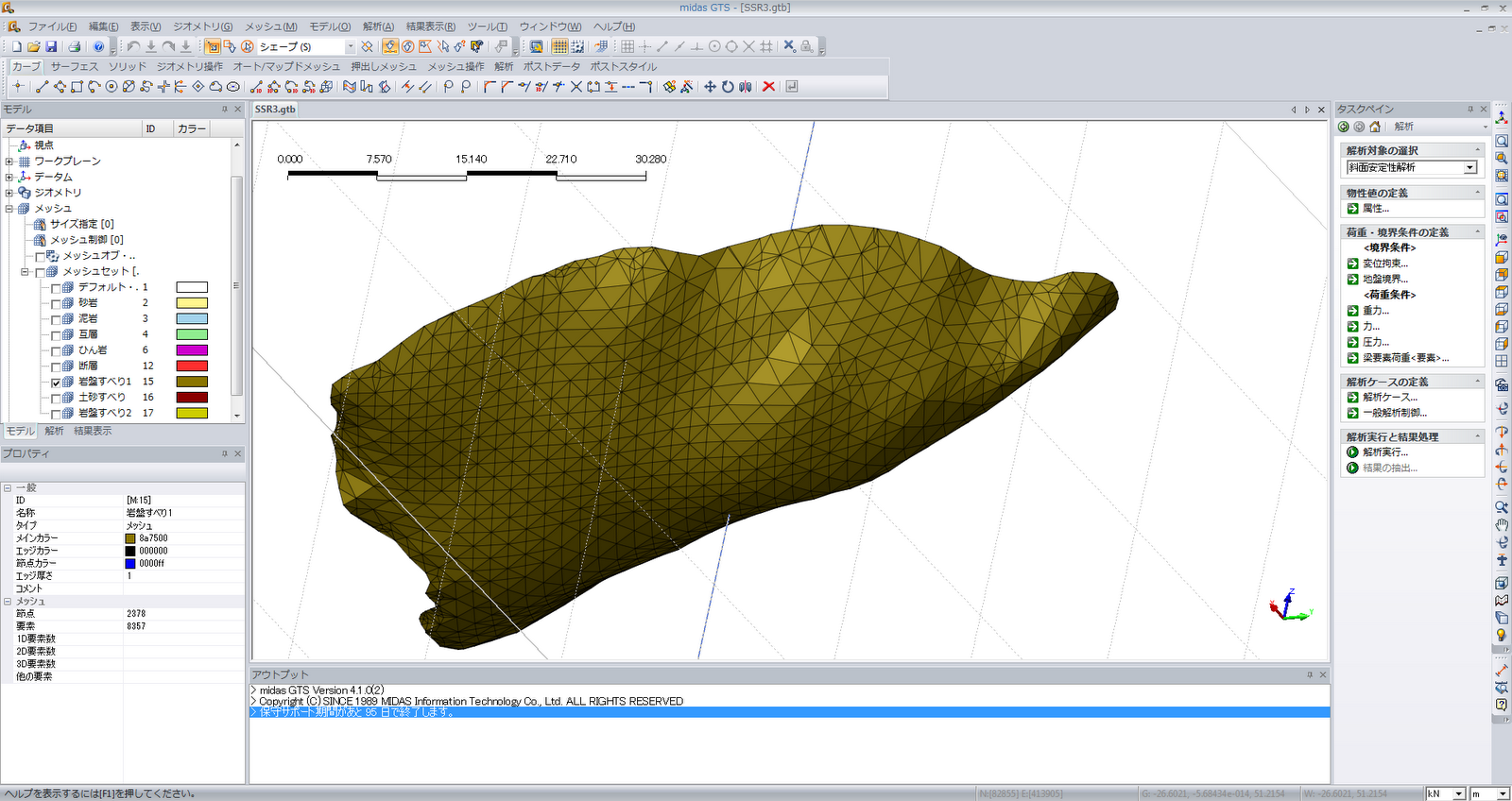Image resolution: width=1512 pixels, height=801 pixels.
Task: Open the 重力... load condition link
Action: pyautogui.click(x=1375, y=311)
